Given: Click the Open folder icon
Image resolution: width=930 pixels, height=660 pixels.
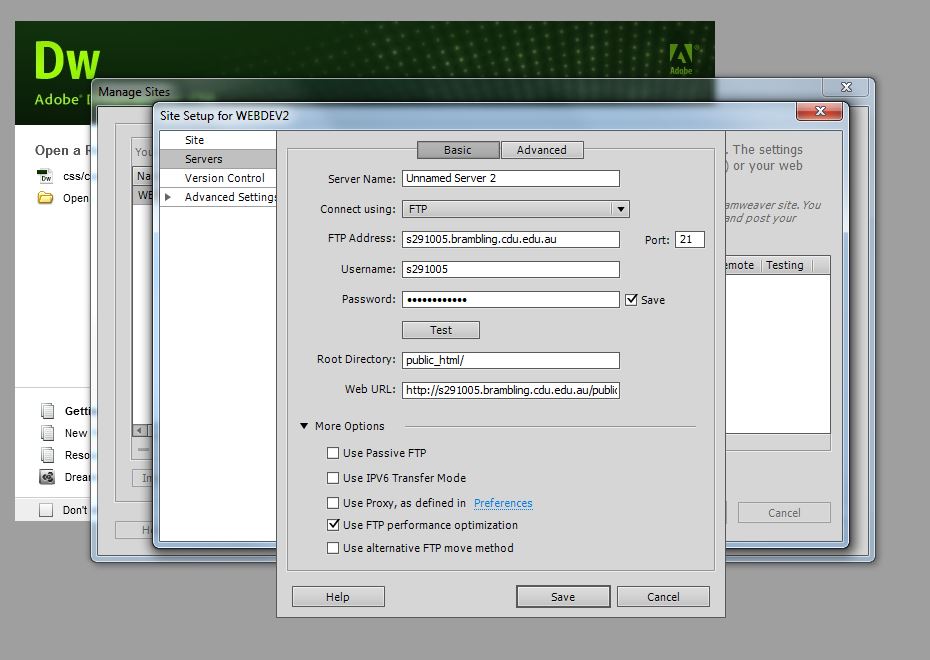Looking at the screenshot, I should point(45,197).
